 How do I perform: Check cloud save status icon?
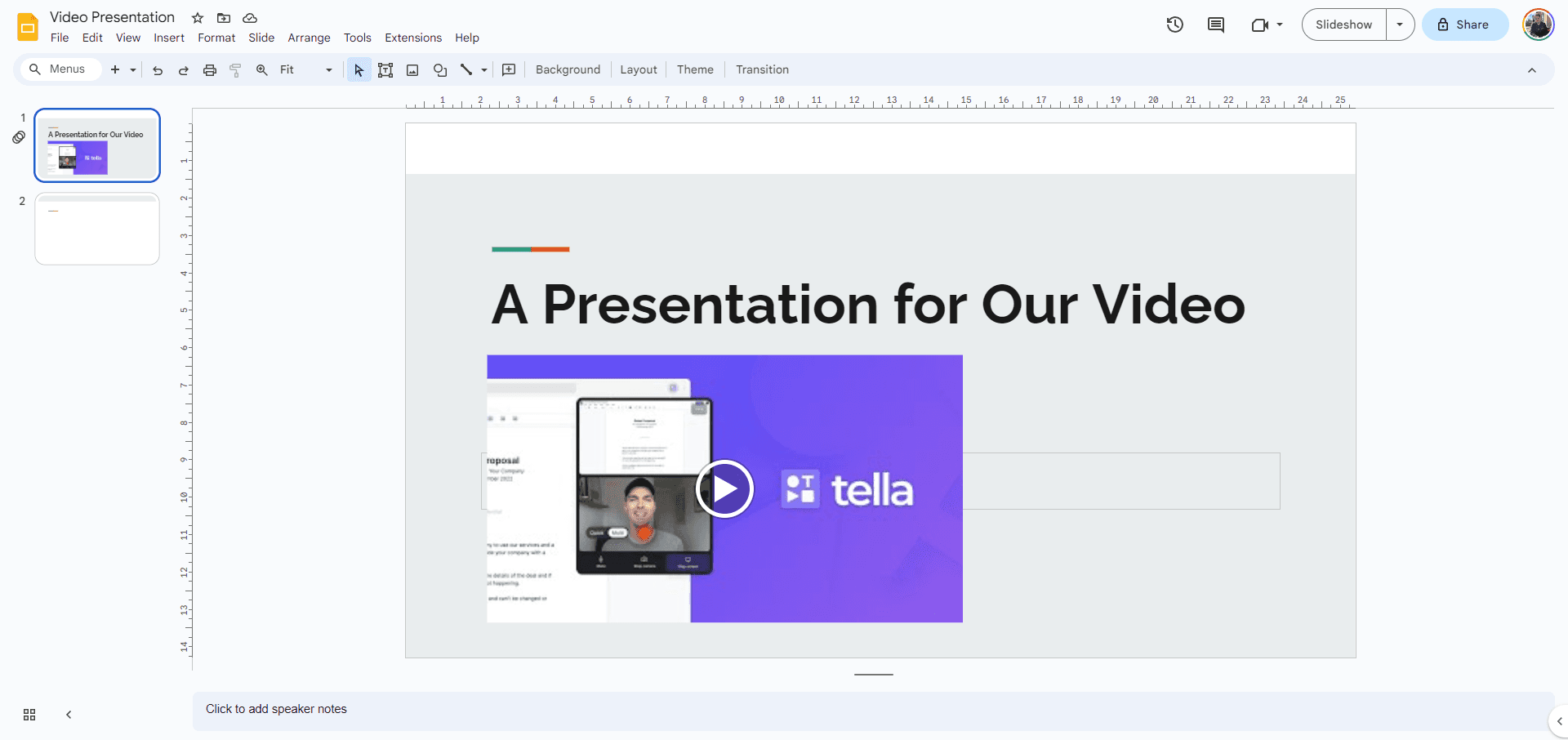(250, 18)
